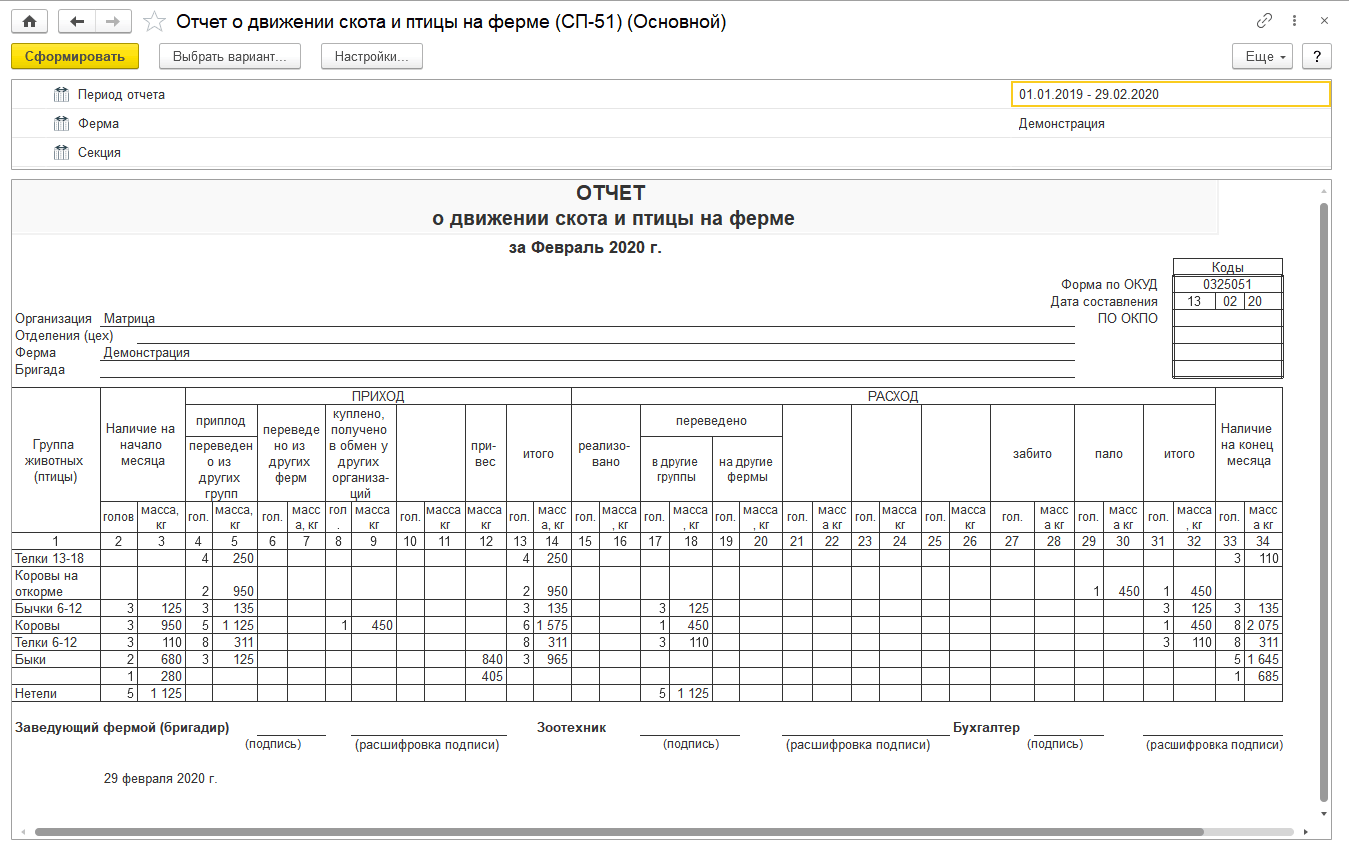This screenshot has height=850, width=1349.
Task: Select the забито column header
Action: (1032, 453)
